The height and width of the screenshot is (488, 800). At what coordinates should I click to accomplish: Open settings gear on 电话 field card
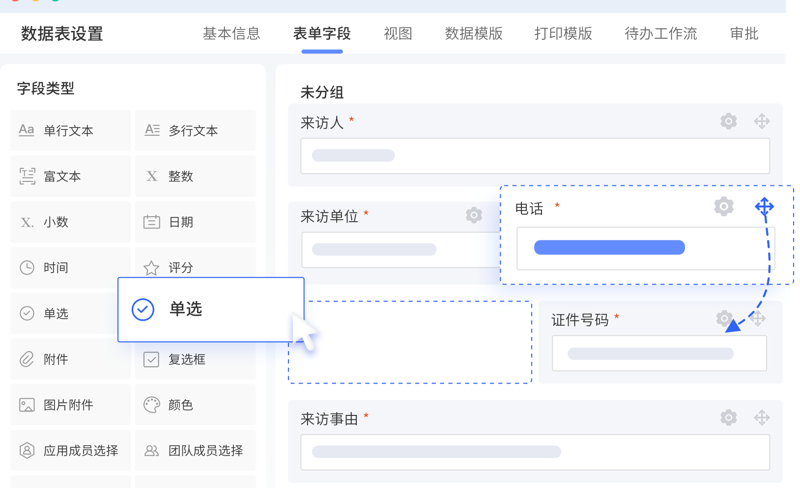pos(723,207)
